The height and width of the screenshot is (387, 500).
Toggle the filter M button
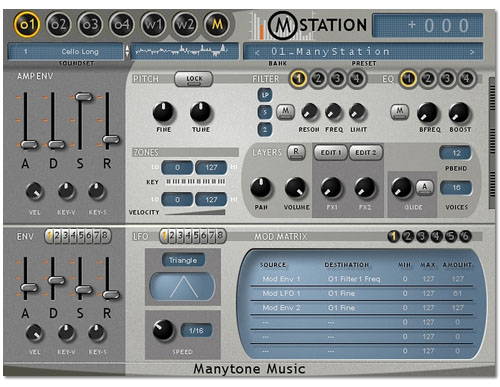pyautogui.click(x=286, y=112)
